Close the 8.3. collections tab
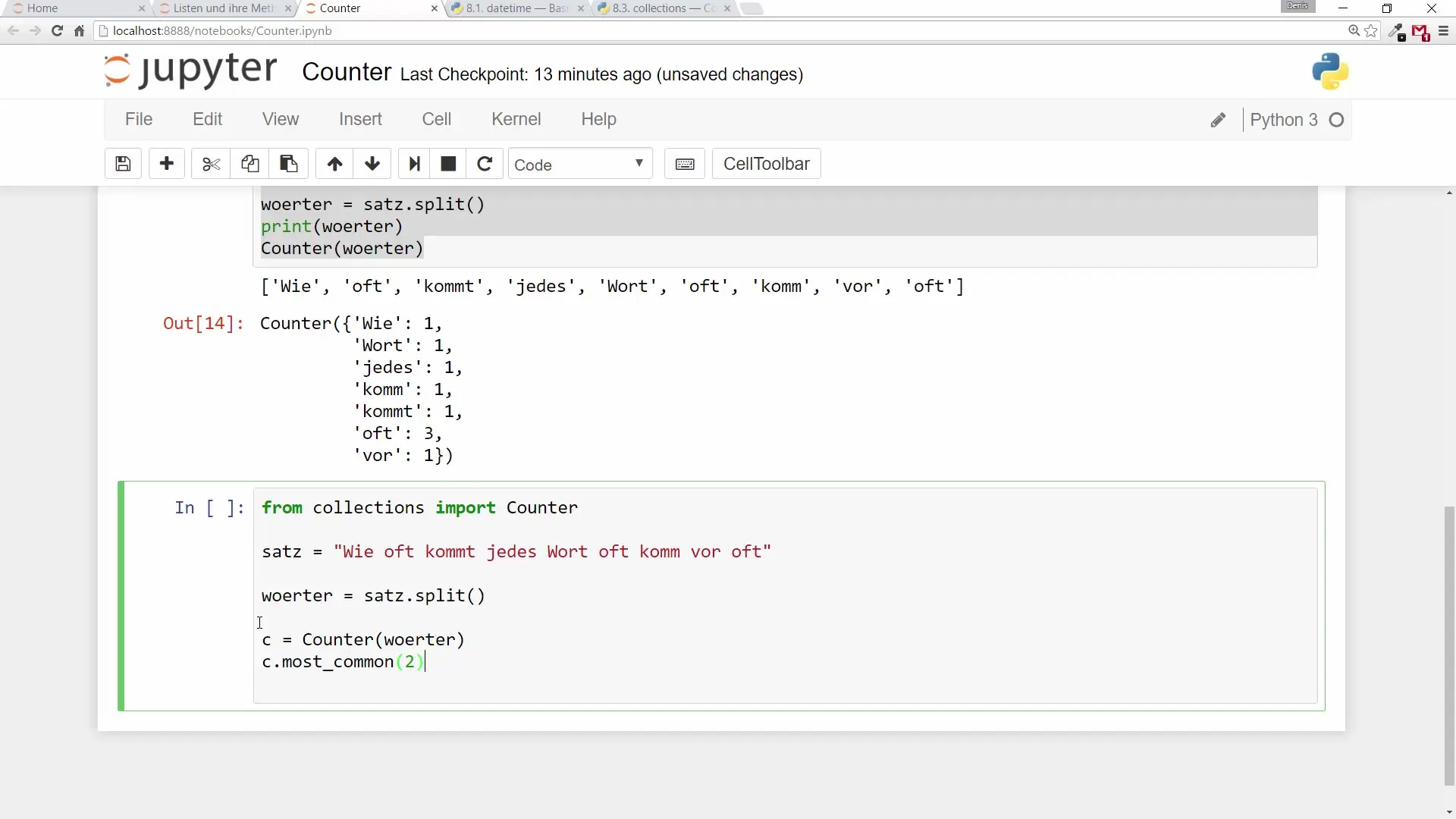This screenshot has width=1456, height=819. [726, 8]
